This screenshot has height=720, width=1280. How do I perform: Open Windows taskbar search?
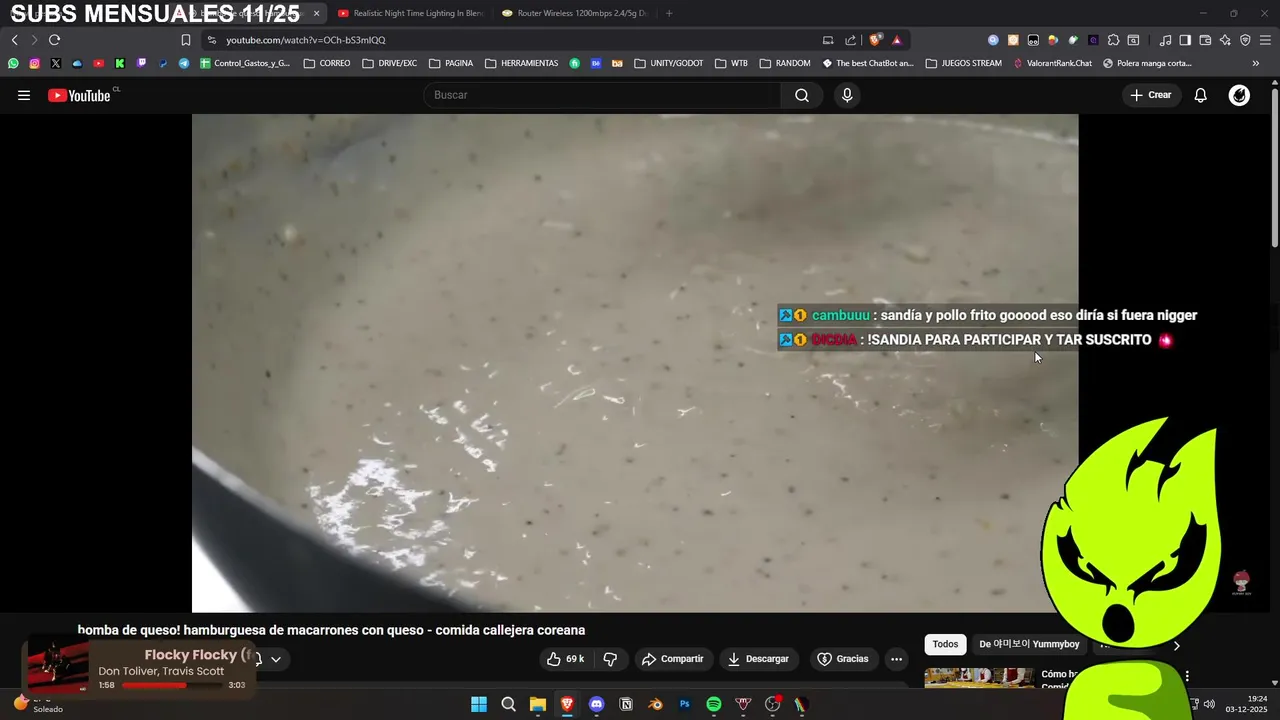pos(508,704)
